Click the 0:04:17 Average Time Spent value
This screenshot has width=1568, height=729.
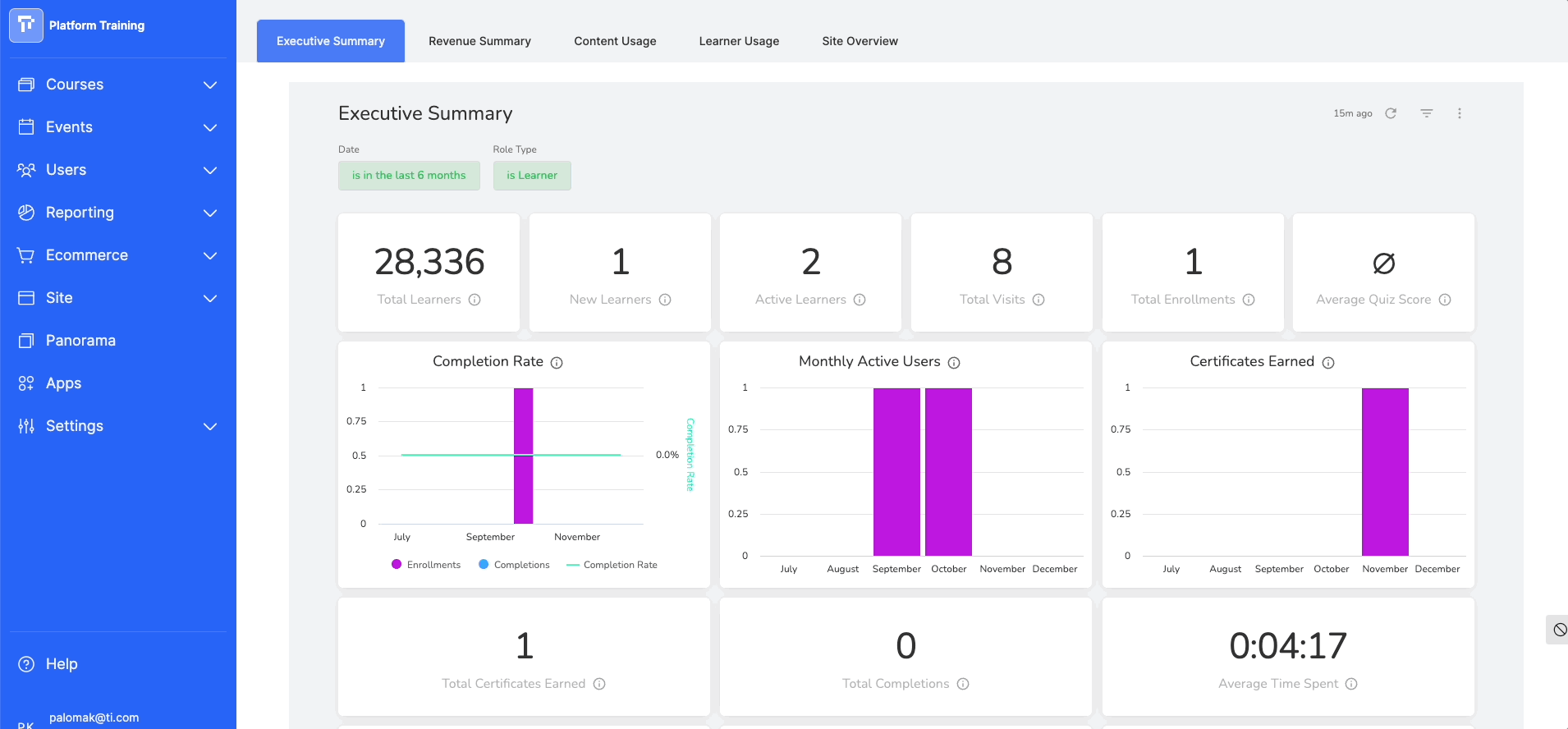tap(1288, 646)
